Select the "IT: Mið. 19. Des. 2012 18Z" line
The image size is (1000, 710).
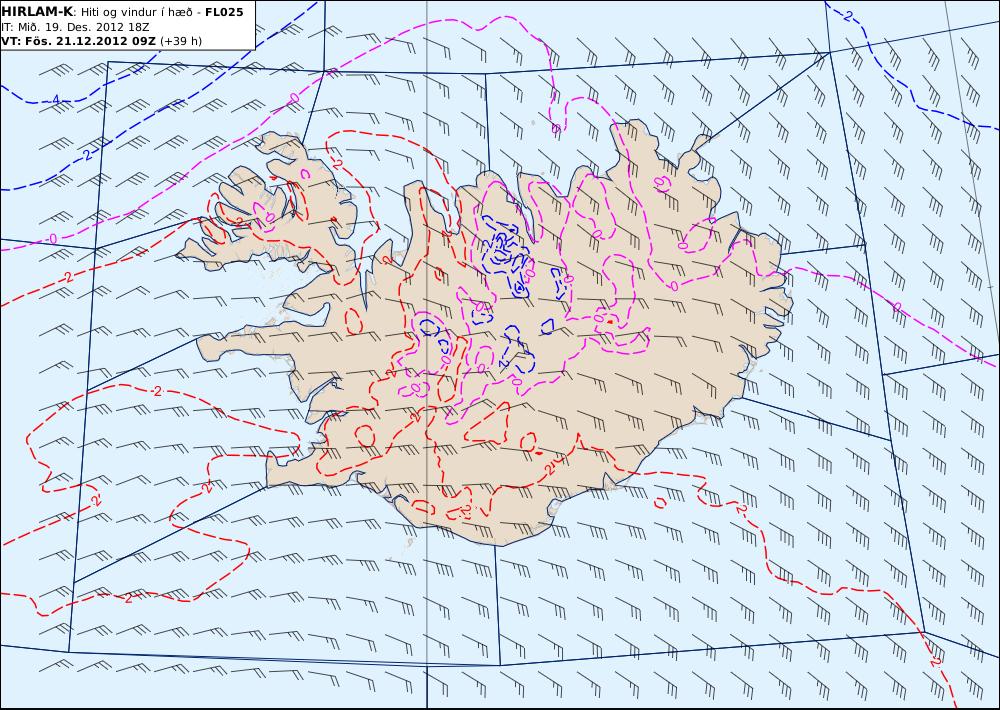point(75,27)
